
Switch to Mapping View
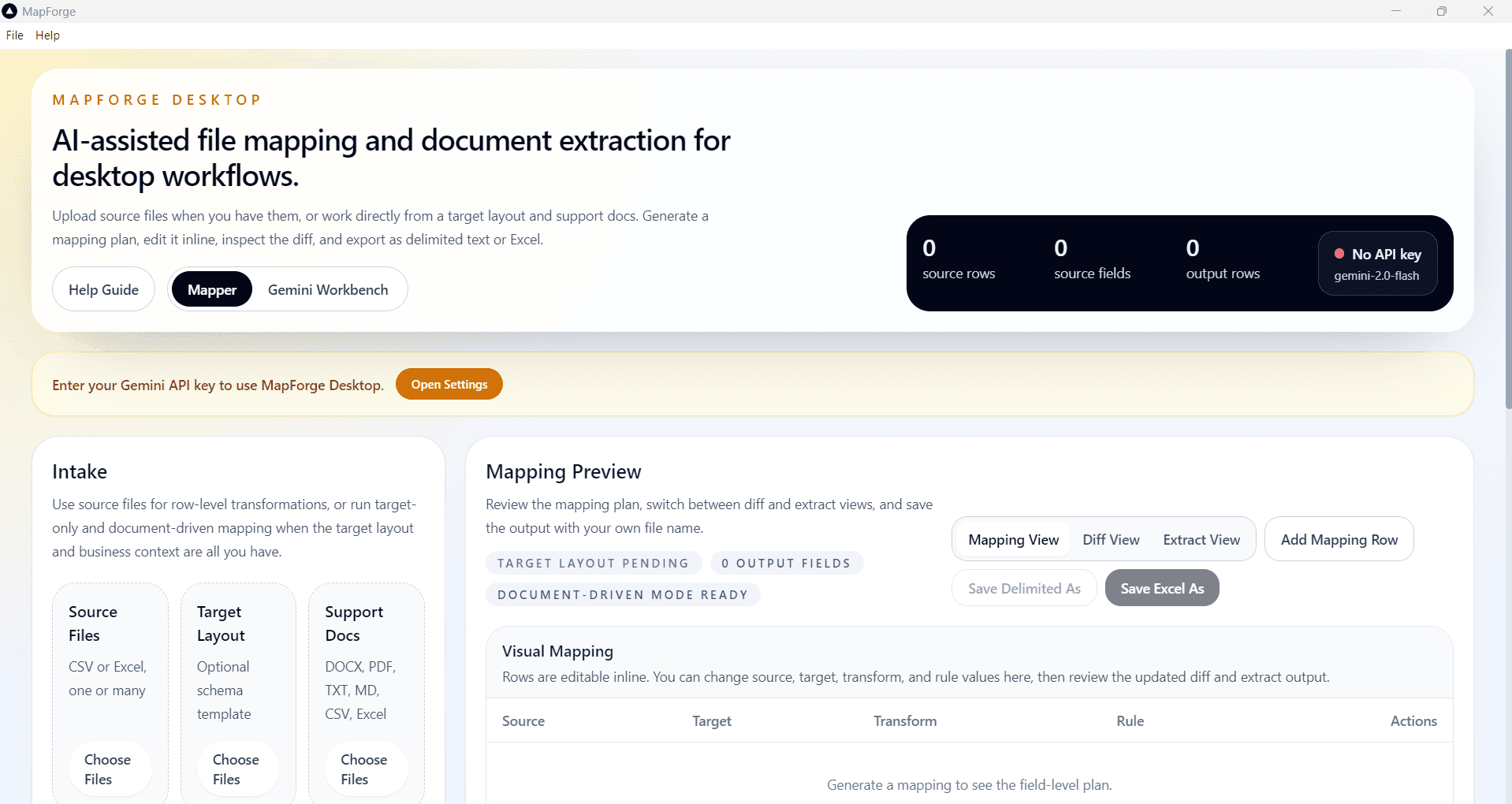click(x=1013, y=539)
